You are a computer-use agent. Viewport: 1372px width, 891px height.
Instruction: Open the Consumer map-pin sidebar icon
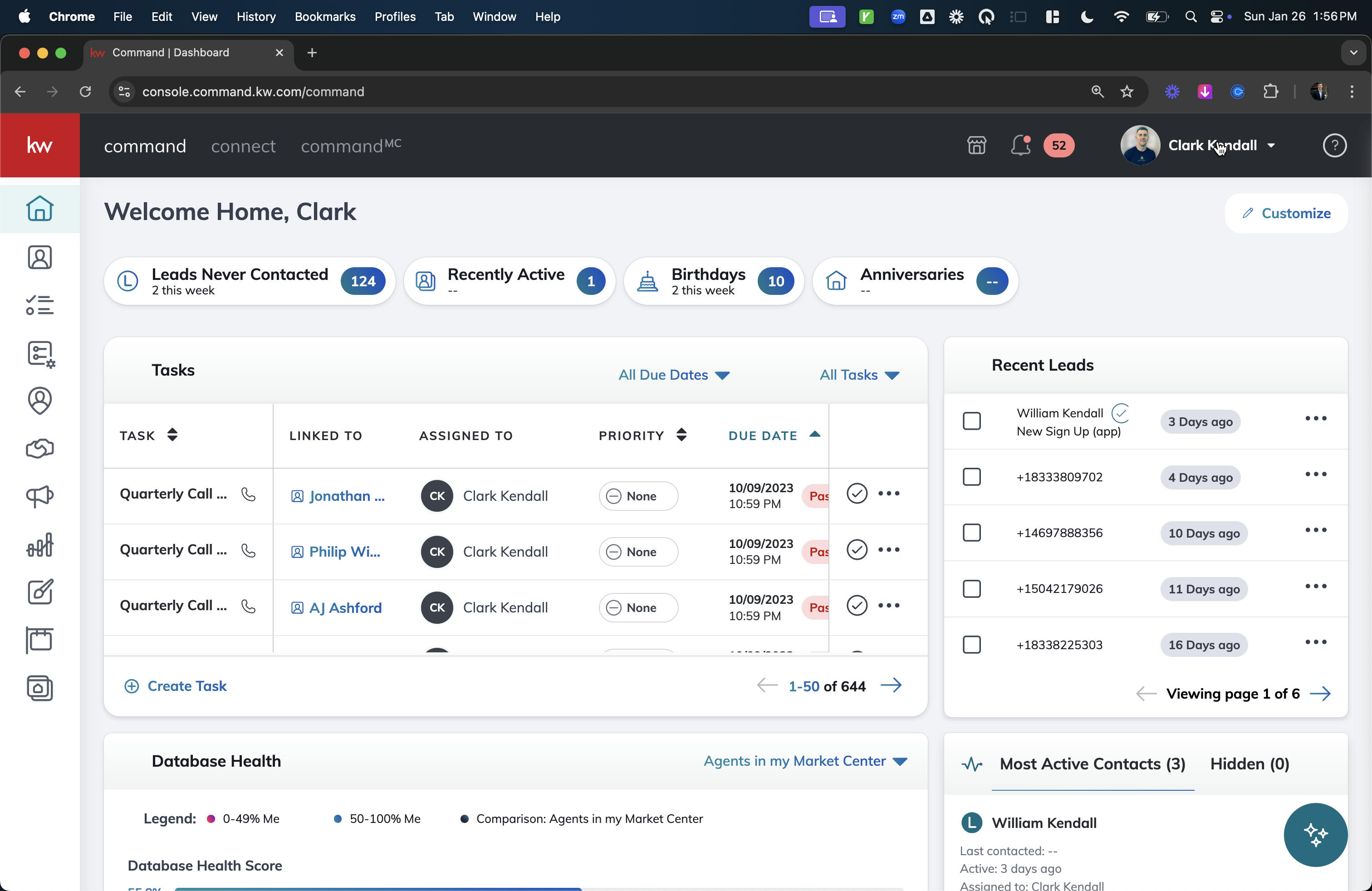coord(40,401)
